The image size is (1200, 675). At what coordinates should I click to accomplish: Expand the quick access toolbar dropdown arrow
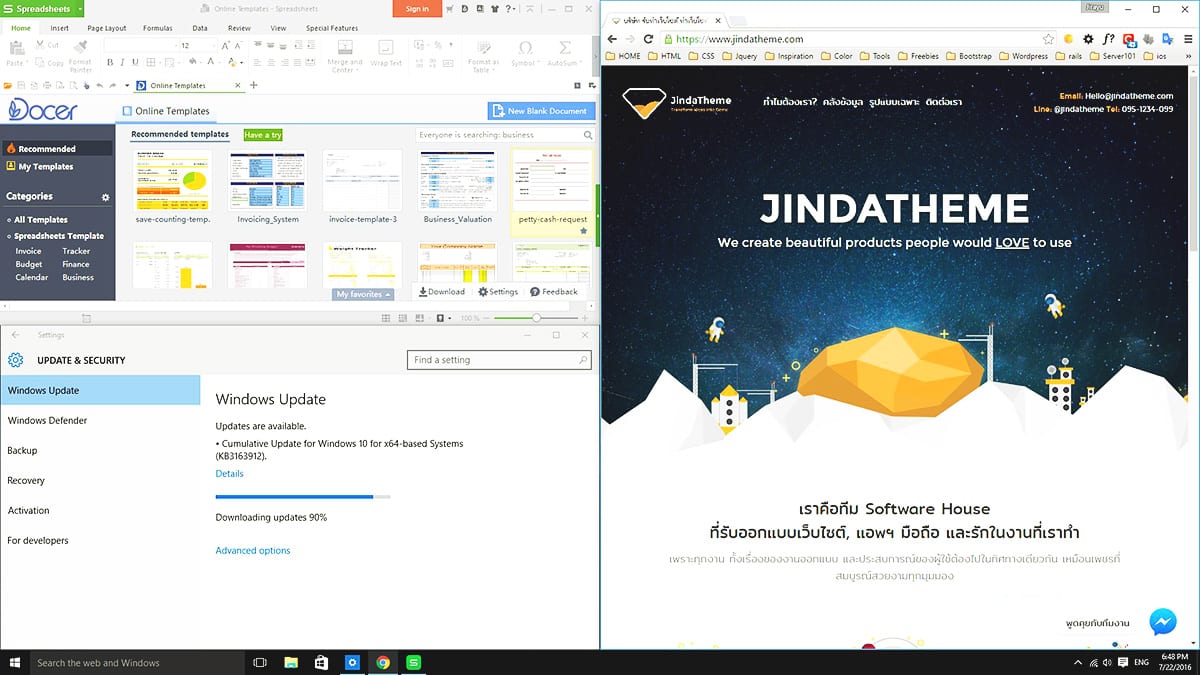pos(127,86)
